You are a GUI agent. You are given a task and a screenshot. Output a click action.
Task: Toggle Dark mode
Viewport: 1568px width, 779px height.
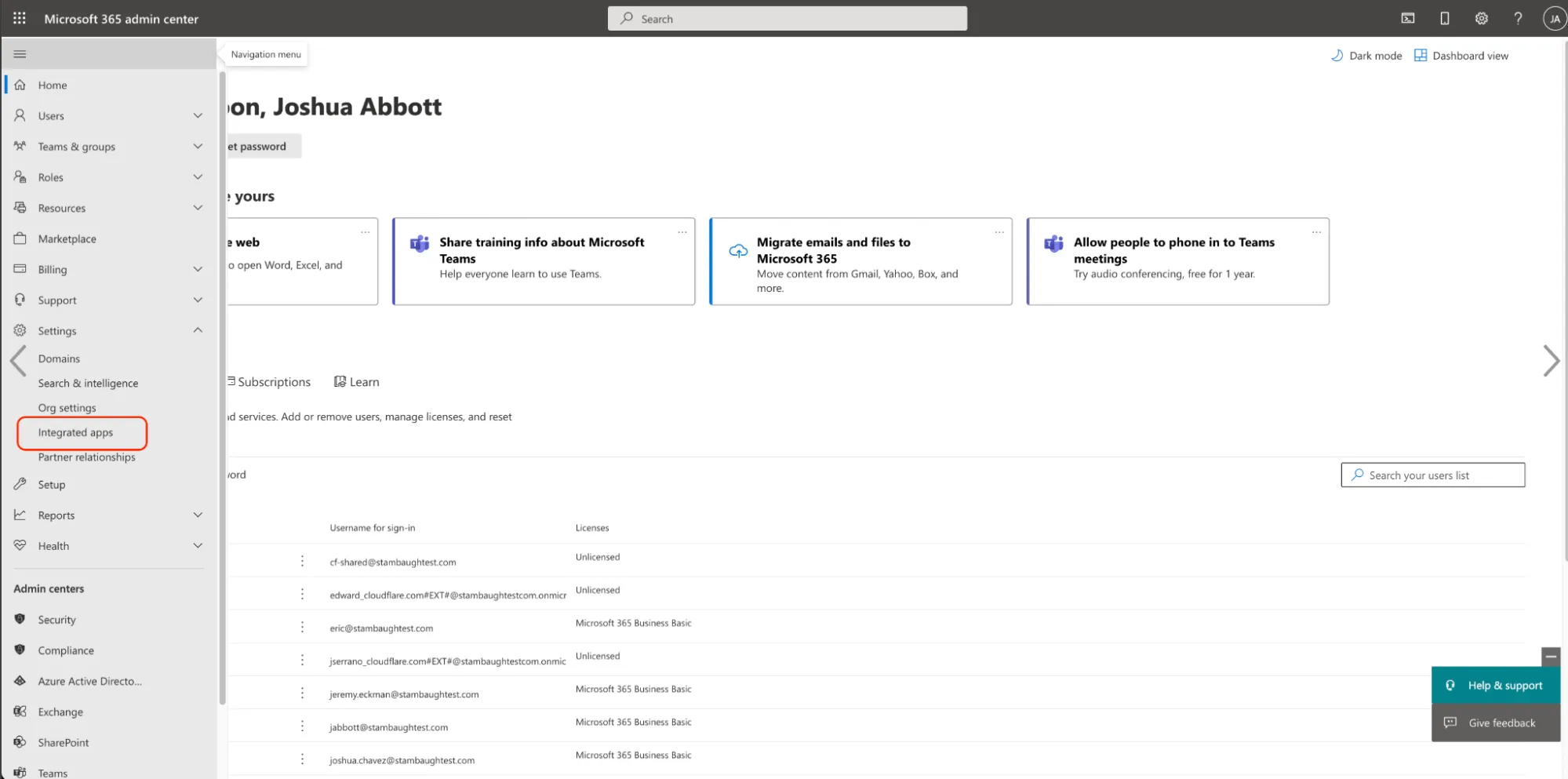tap(1366, 55)
